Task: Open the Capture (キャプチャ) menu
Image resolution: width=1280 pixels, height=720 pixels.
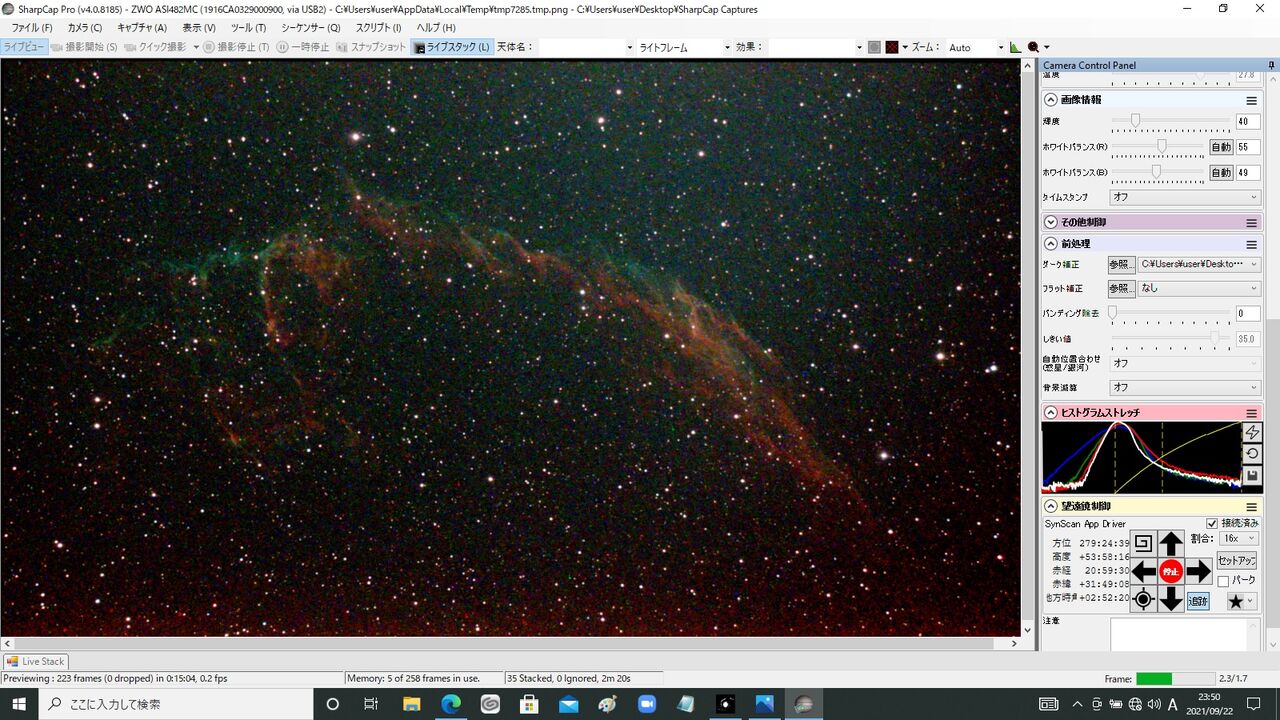Action: tap(142, 28)
